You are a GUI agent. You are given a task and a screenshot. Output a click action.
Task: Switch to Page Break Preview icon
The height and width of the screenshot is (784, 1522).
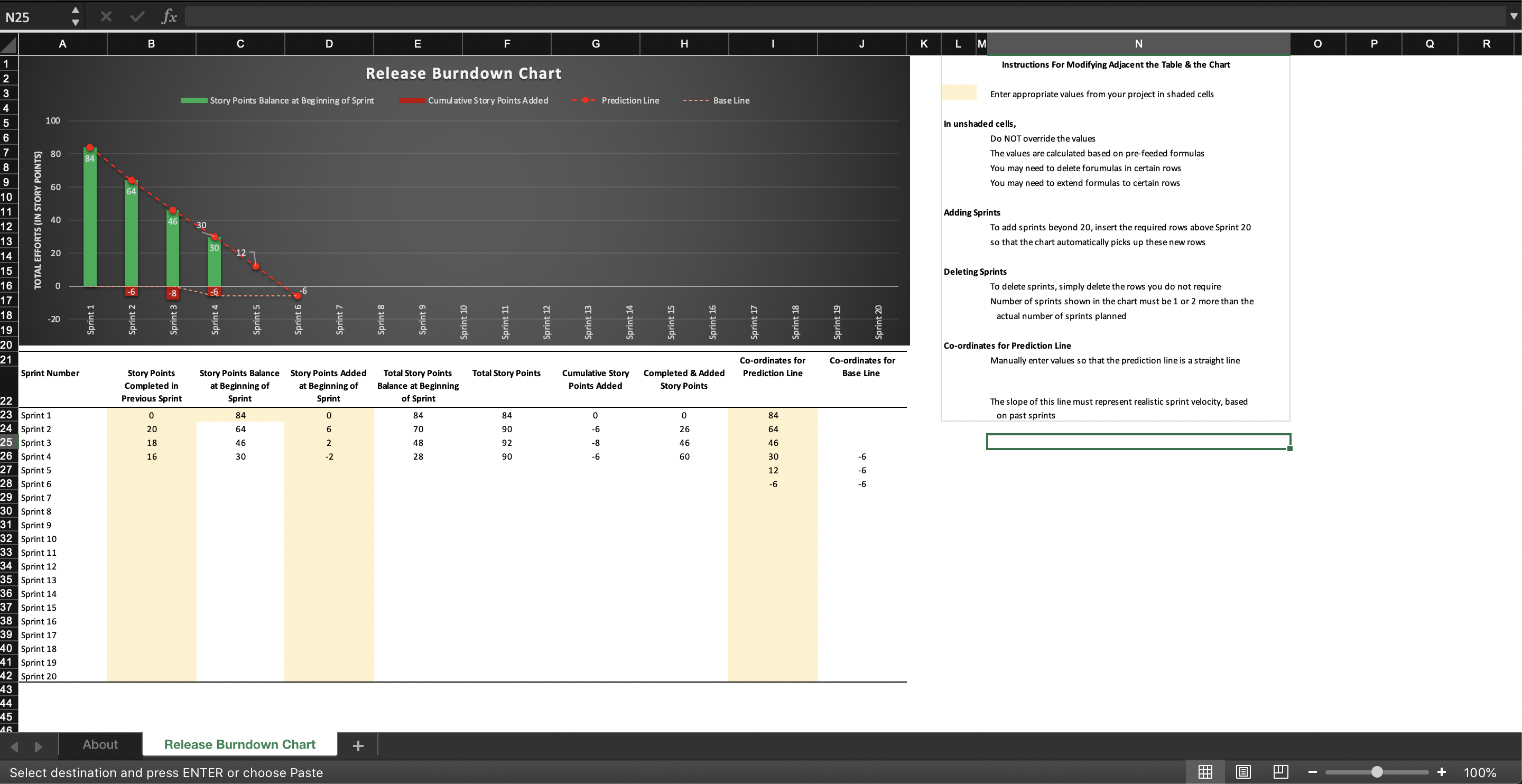coord(1281,772)
